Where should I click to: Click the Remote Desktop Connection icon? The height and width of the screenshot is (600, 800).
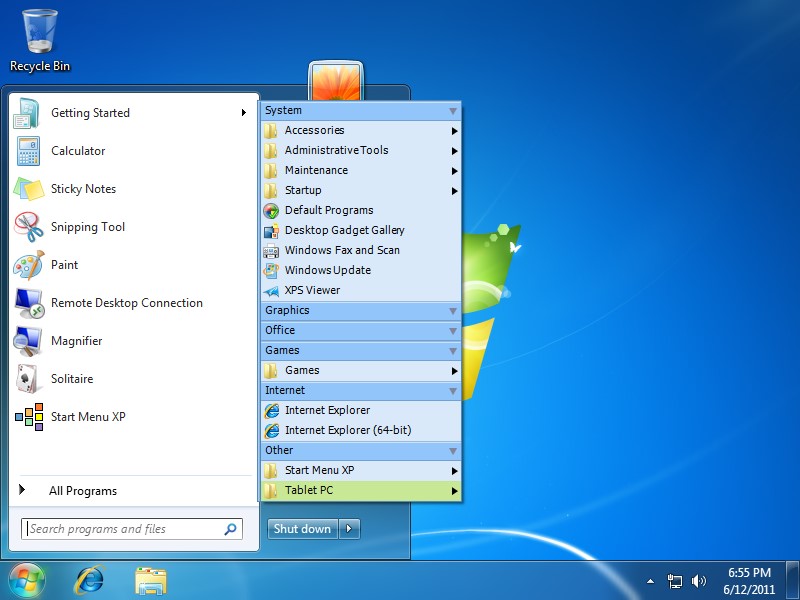pyautogui.click(x=29, y=303)
